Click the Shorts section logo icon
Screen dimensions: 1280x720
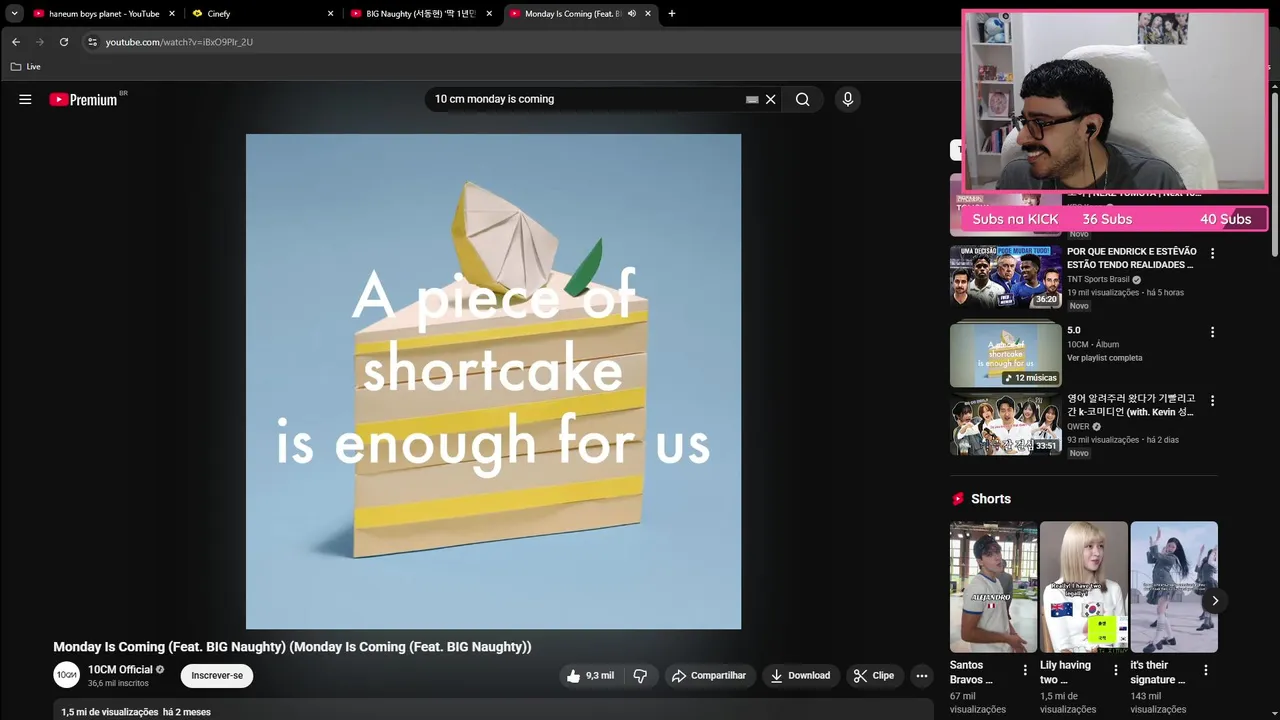958,498
